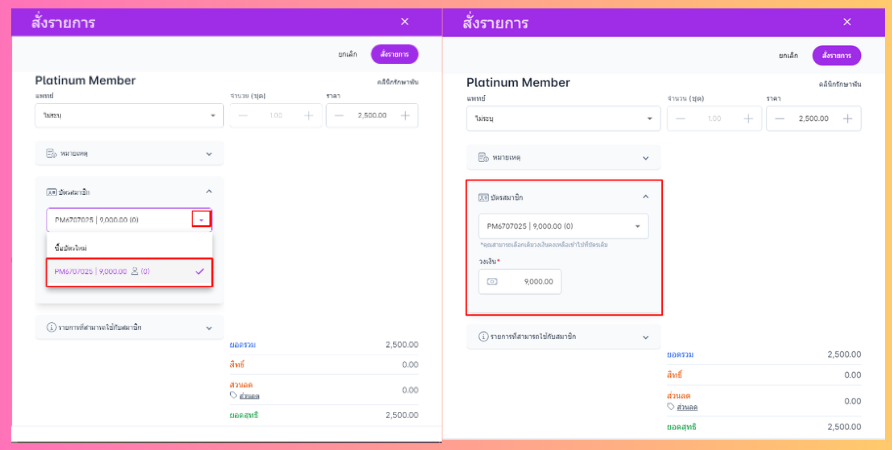Image resolution: width=892 pixels, height=450 pixels.
Task: Click the หมายเหตุ note icon in the right dialog
Action: click(483, 158)
